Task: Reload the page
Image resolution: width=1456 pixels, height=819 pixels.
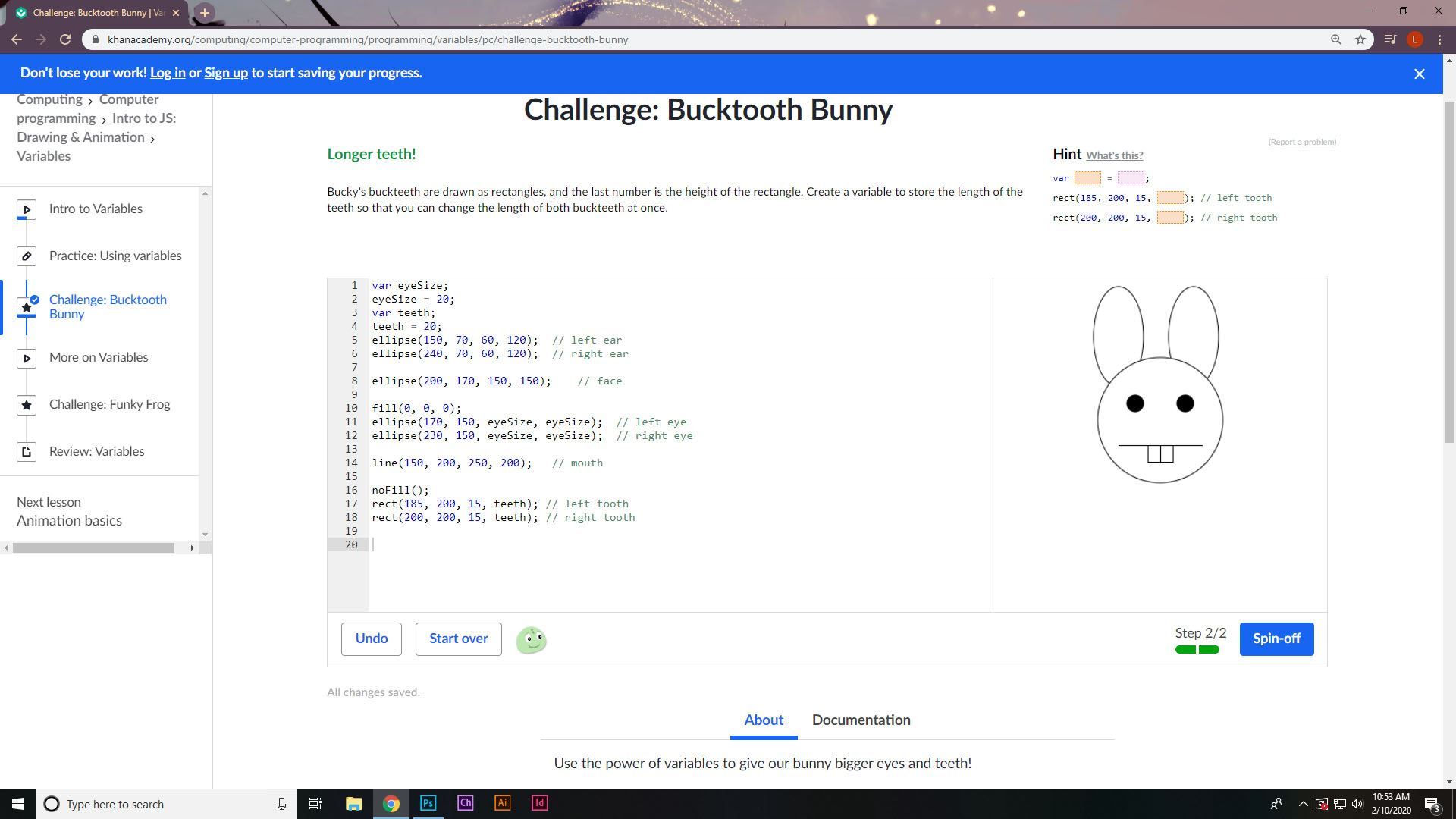Action: [x=65, y=39]
